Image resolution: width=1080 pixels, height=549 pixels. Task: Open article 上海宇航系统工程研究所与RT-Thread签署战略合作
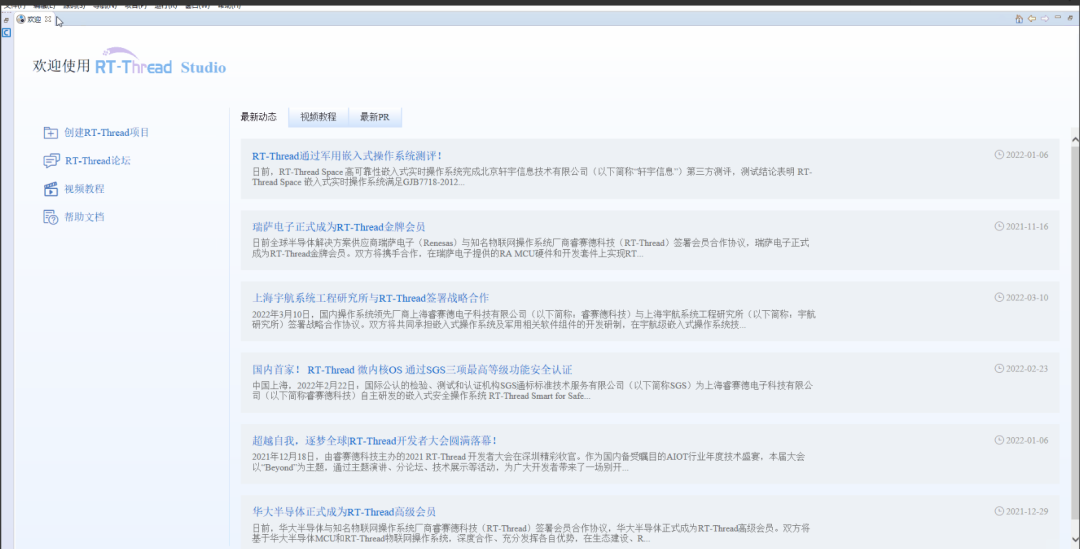[370, 298]
